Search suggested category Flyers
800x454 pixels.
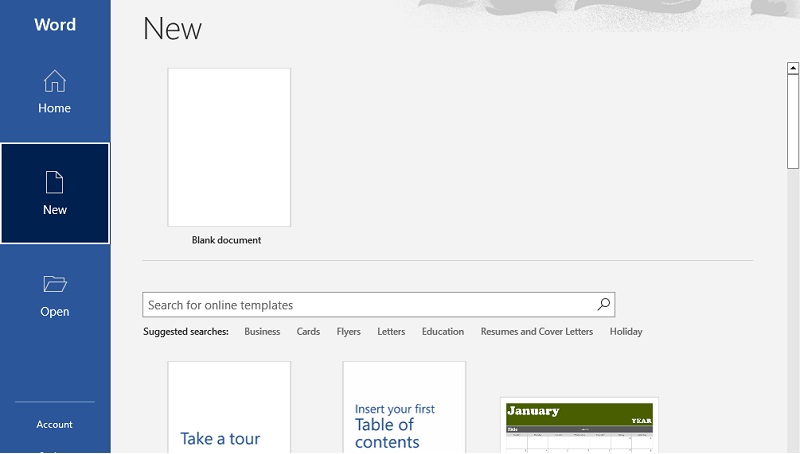point(348,332)
